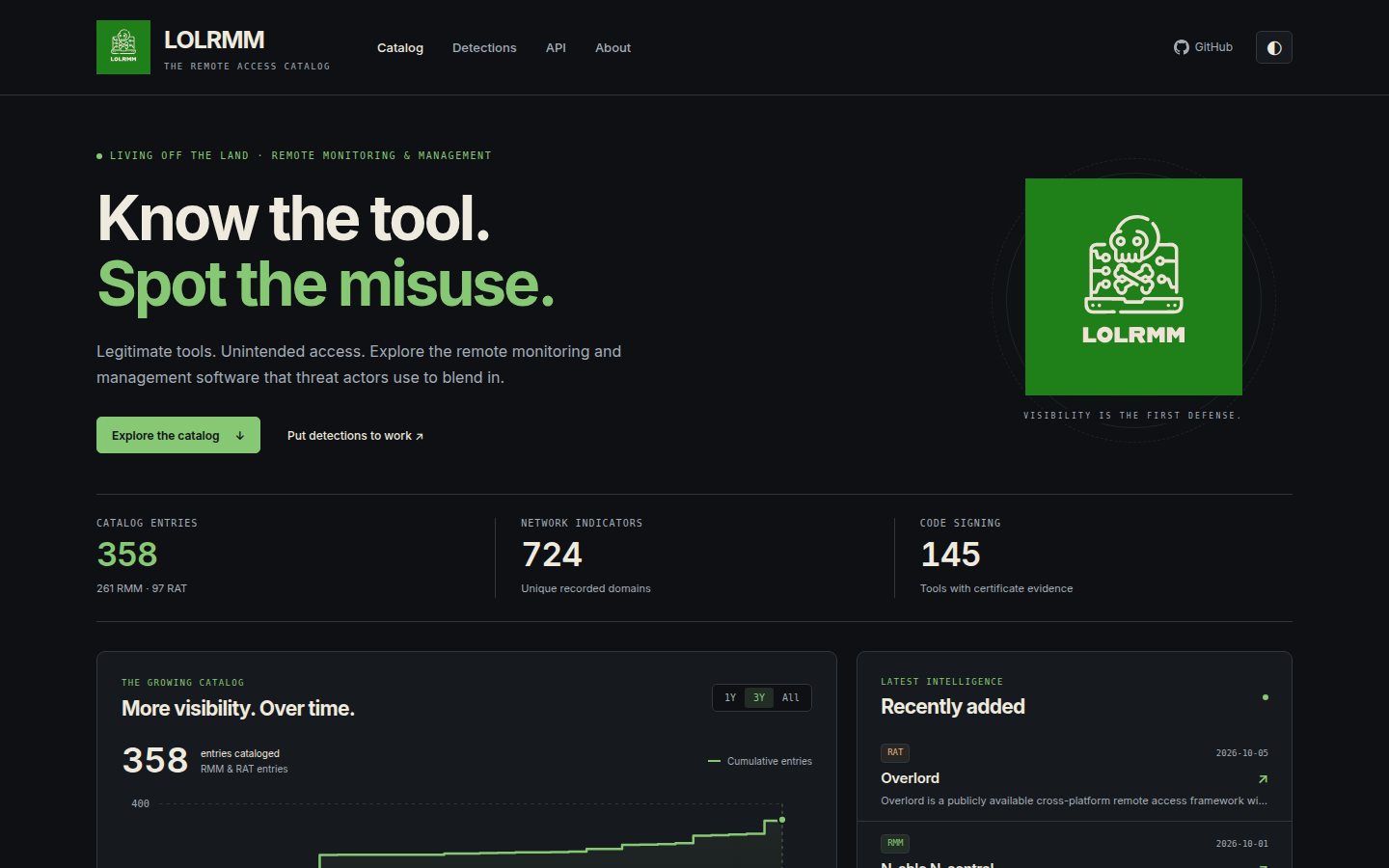
Task: Click 'More visibility. Over time.' heading
Action: point(238,708)
